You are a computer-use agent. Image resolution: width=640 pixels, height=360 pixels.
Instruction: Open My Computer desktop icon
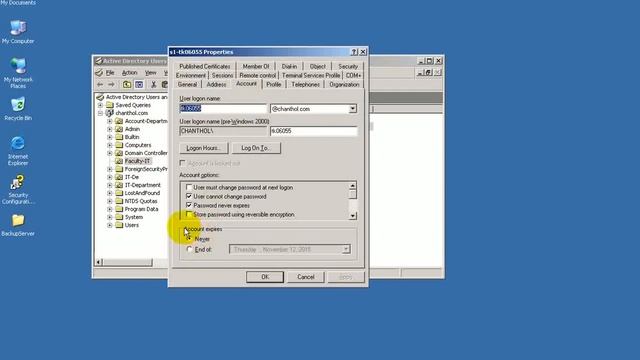[18, 32]
